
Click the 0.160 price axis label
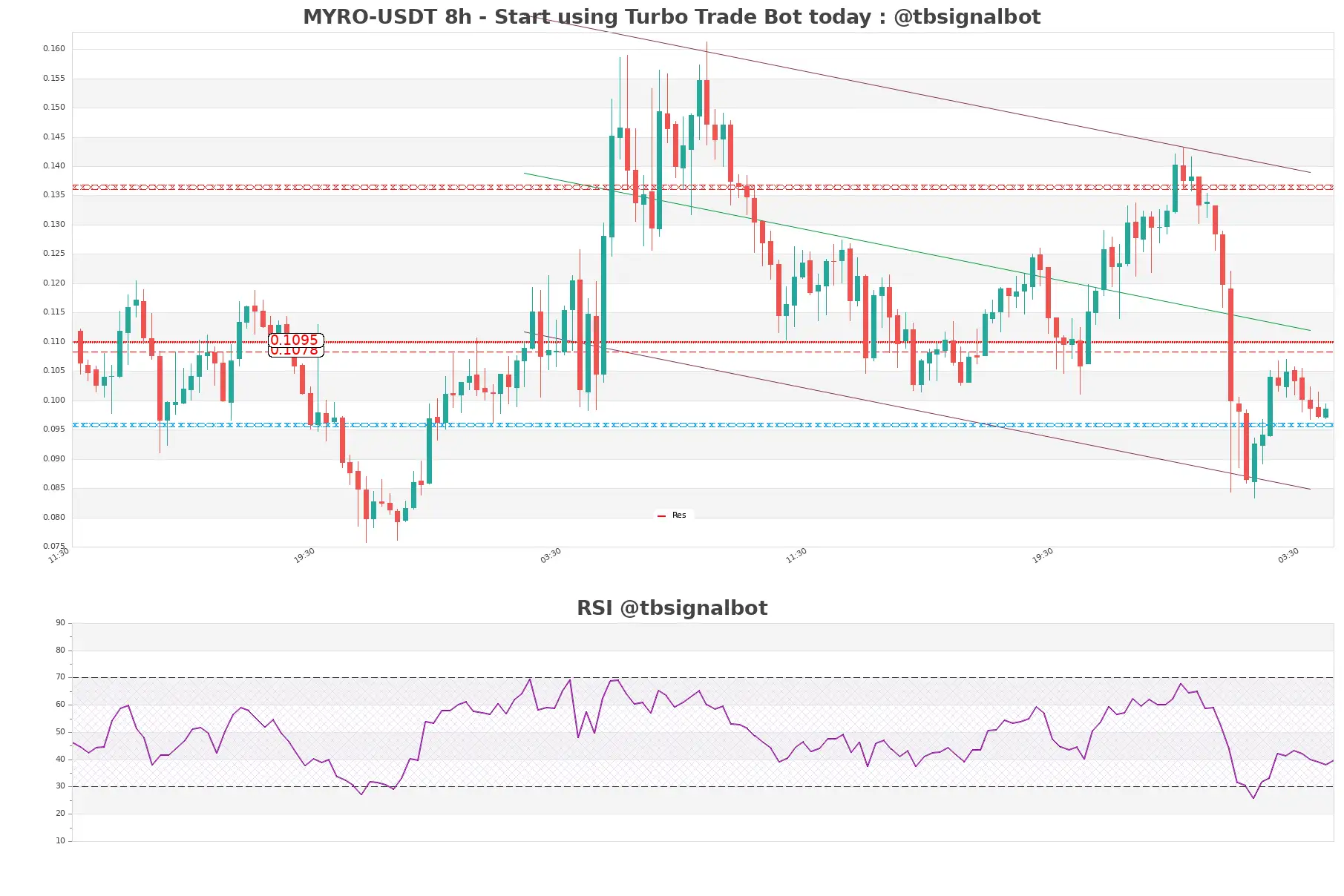pos(54,49)
